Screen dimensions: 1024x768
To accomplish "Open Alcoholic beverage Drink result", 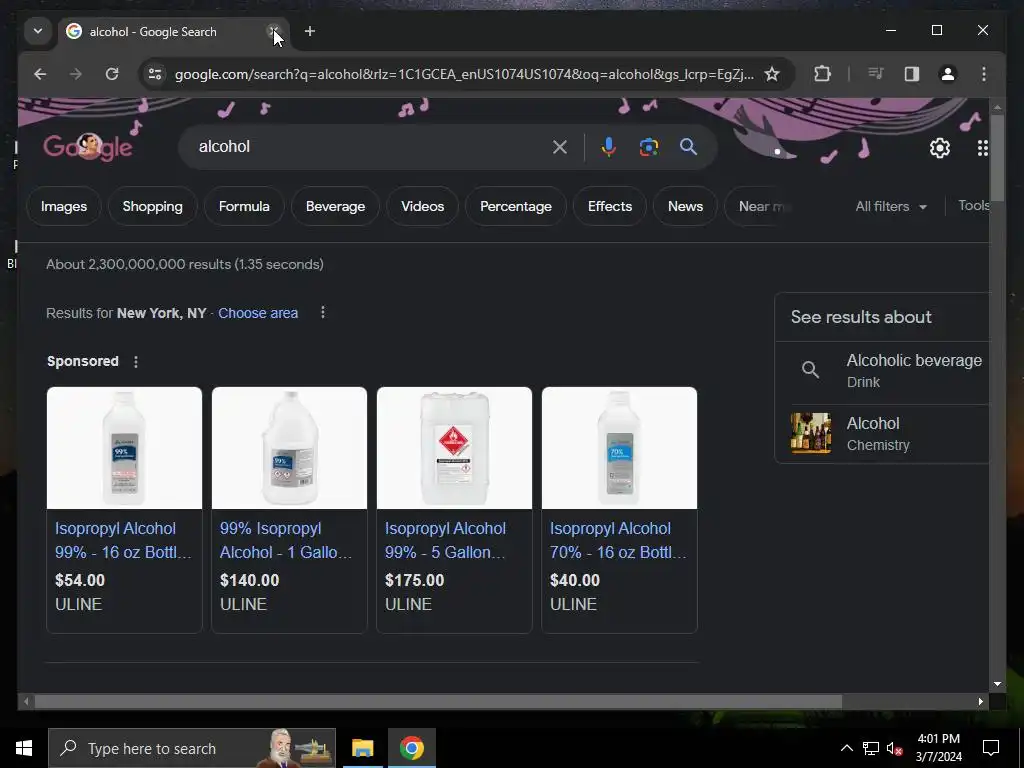I will (883, 371).
